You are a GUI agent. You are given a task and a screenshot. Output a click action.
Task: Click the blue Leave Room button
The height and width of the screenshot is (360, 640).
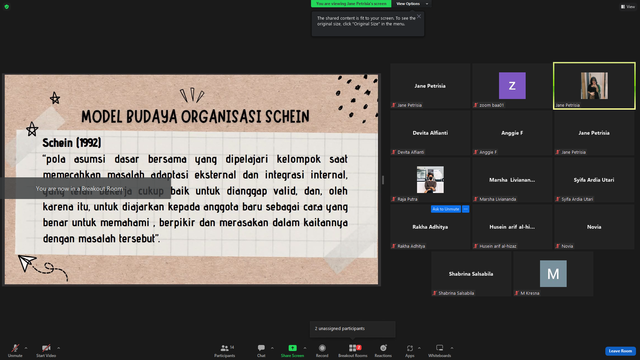pos(620,351)
